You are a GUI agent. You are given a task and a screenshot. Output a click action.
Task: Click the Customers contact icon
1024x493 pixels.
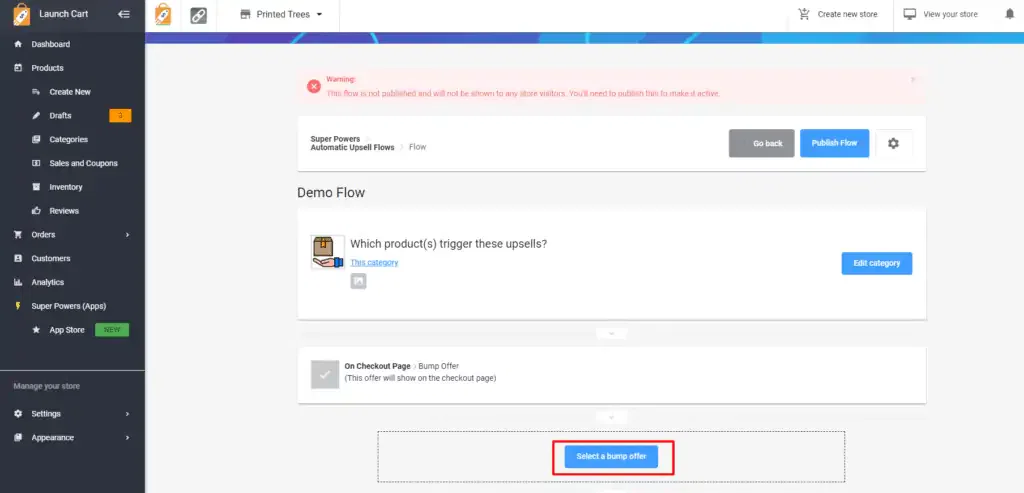click(x=18, y=259)
